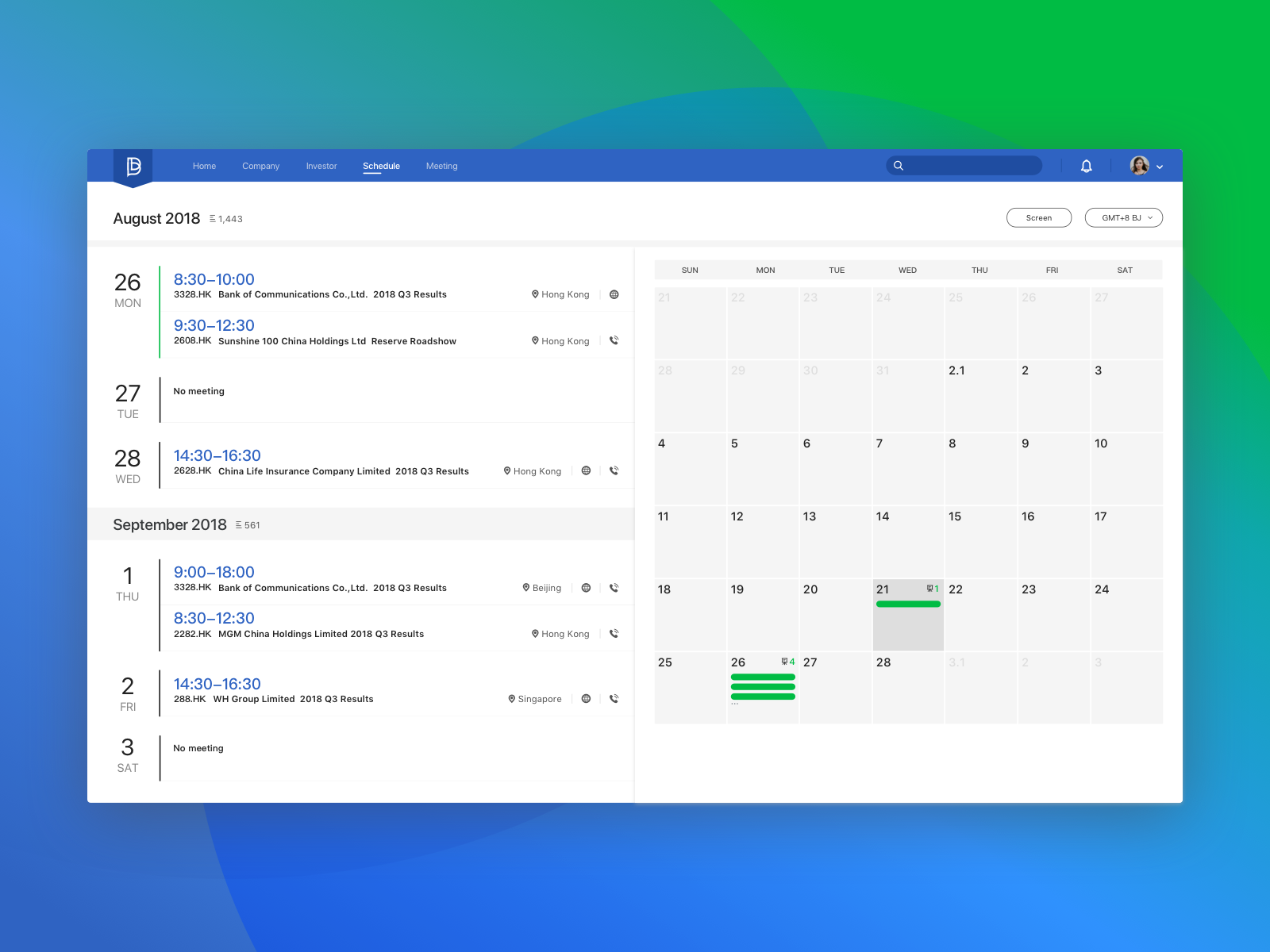Image resolution: width=1270 pixels, height=952 pixels.
Task: Switch to the Meeting tab
Action: coord(441,166)
